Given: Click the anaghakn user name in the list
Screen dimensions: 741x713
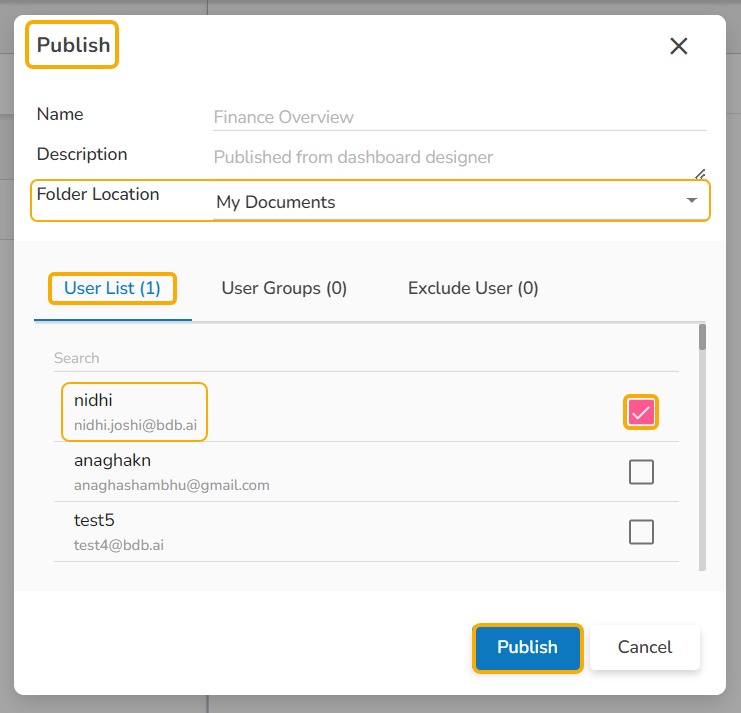Looking at the screenshot, I should click(112, 460).
